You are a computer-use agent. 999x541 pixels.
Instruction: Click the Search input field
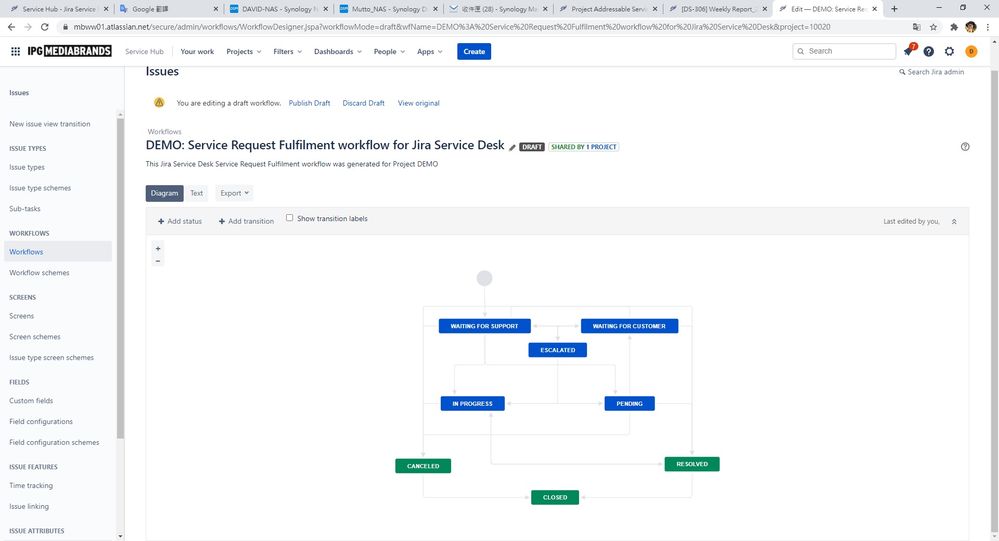[844, 51]
